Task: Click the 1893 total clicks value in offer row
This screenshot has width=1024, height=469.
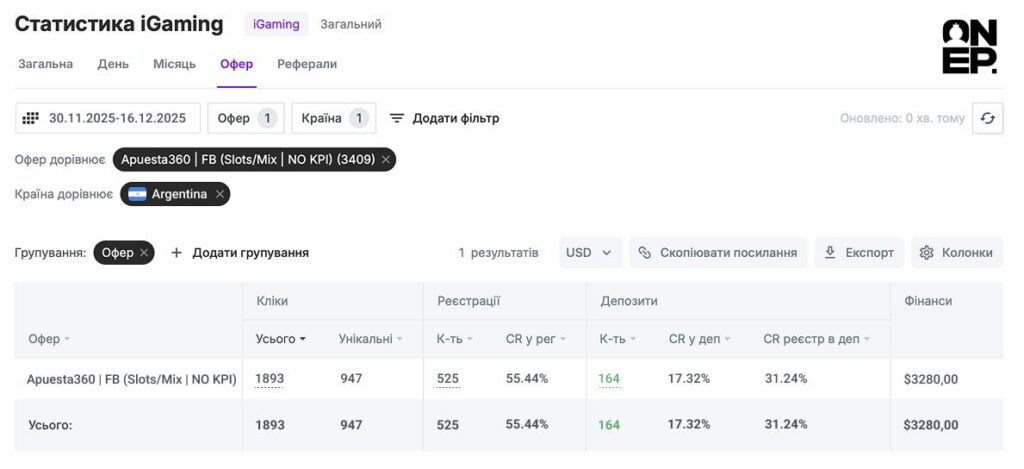Action: click(x=270, y=379)
